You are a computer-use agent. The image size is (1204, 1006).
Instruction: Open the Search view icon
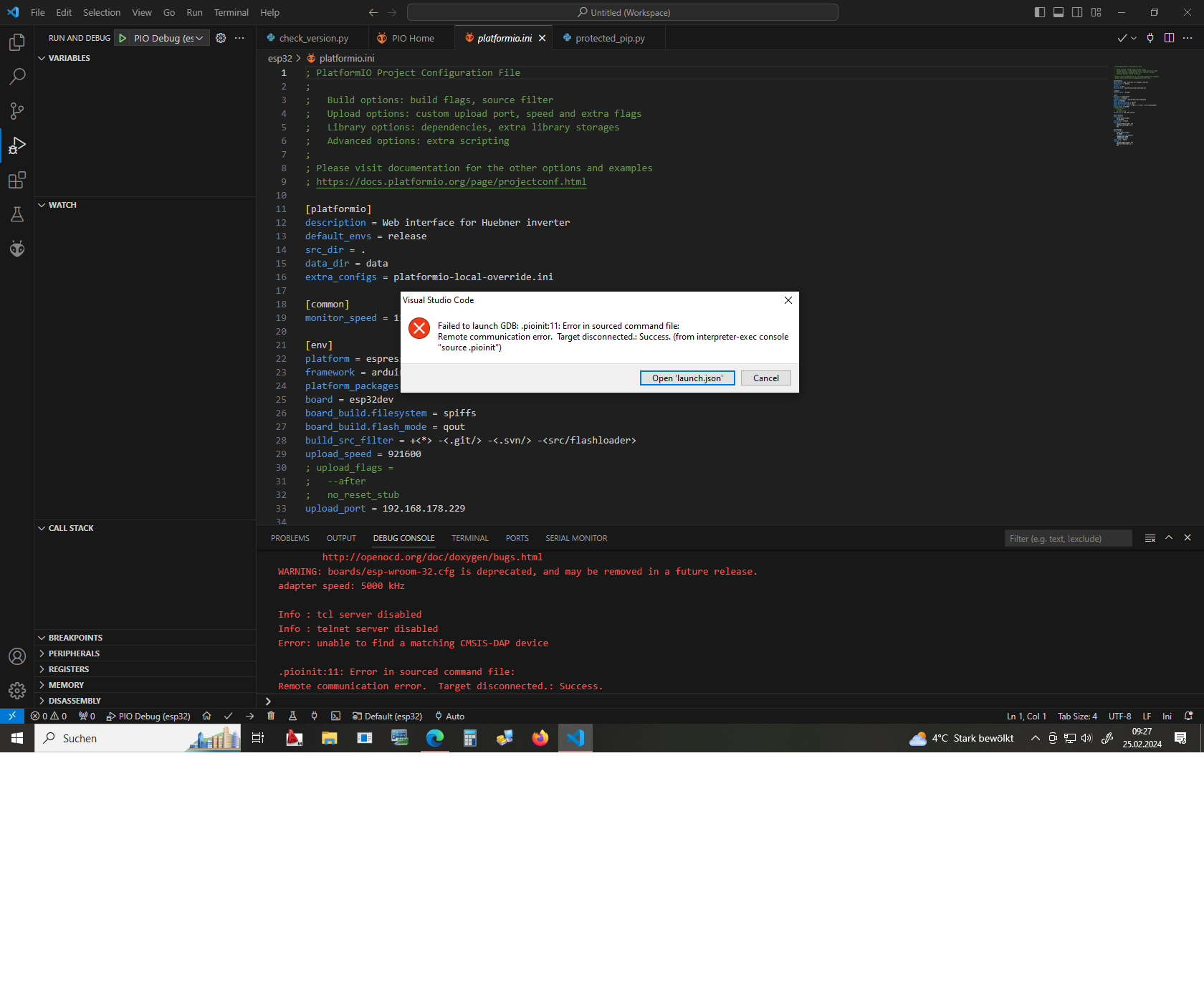[17, 77]
